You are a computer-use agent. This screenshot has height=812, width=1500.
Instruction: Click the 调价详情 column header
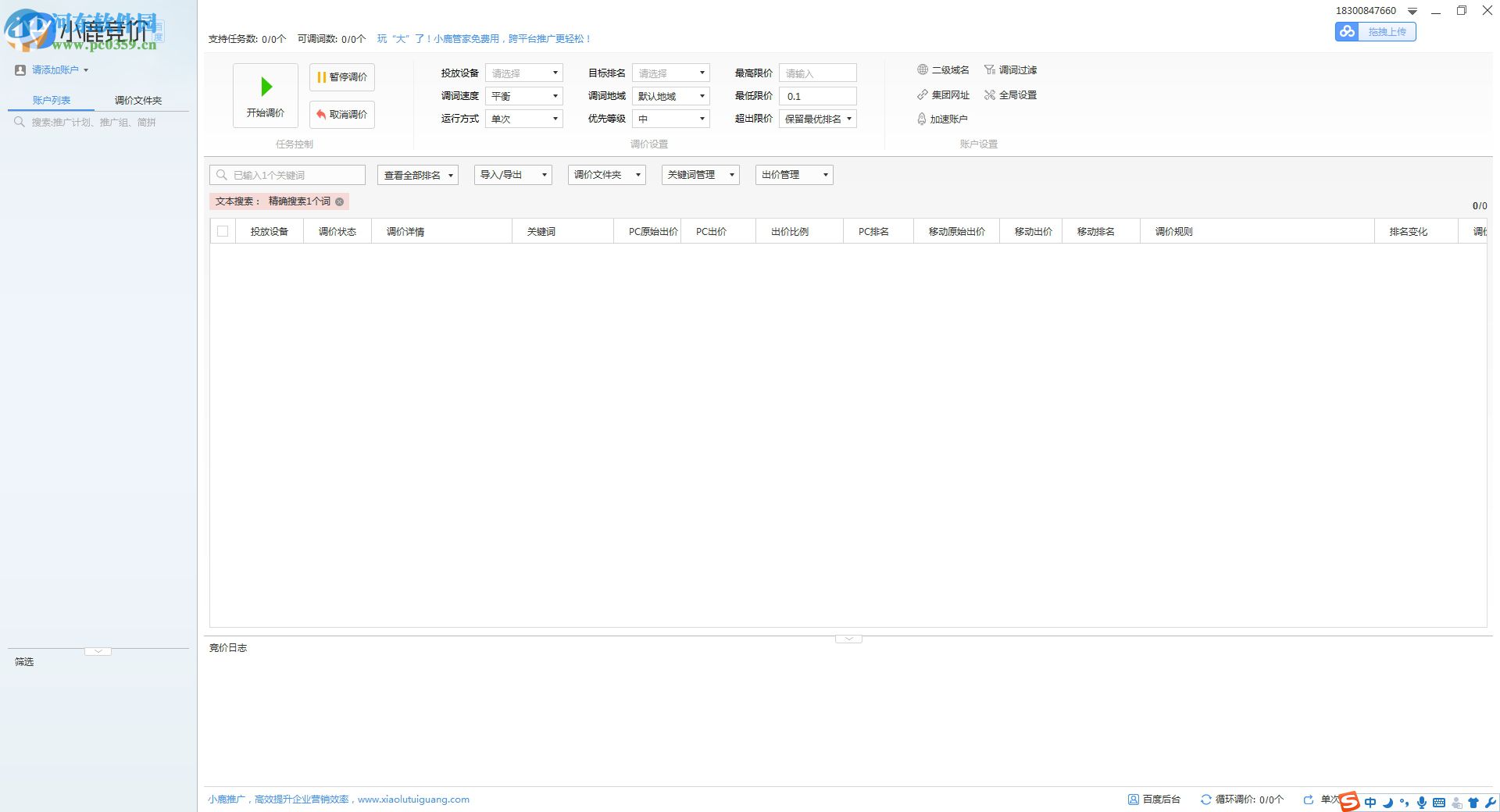[441, 231]
